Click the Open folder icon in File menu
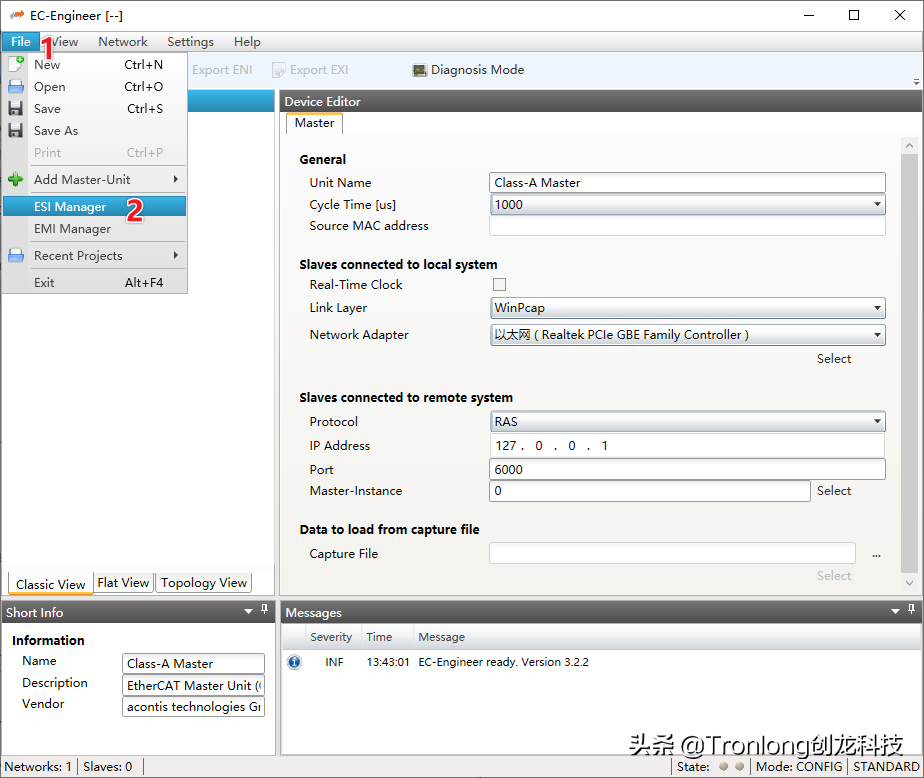Screen dimensions: 924x778 (x=15, y=86)
